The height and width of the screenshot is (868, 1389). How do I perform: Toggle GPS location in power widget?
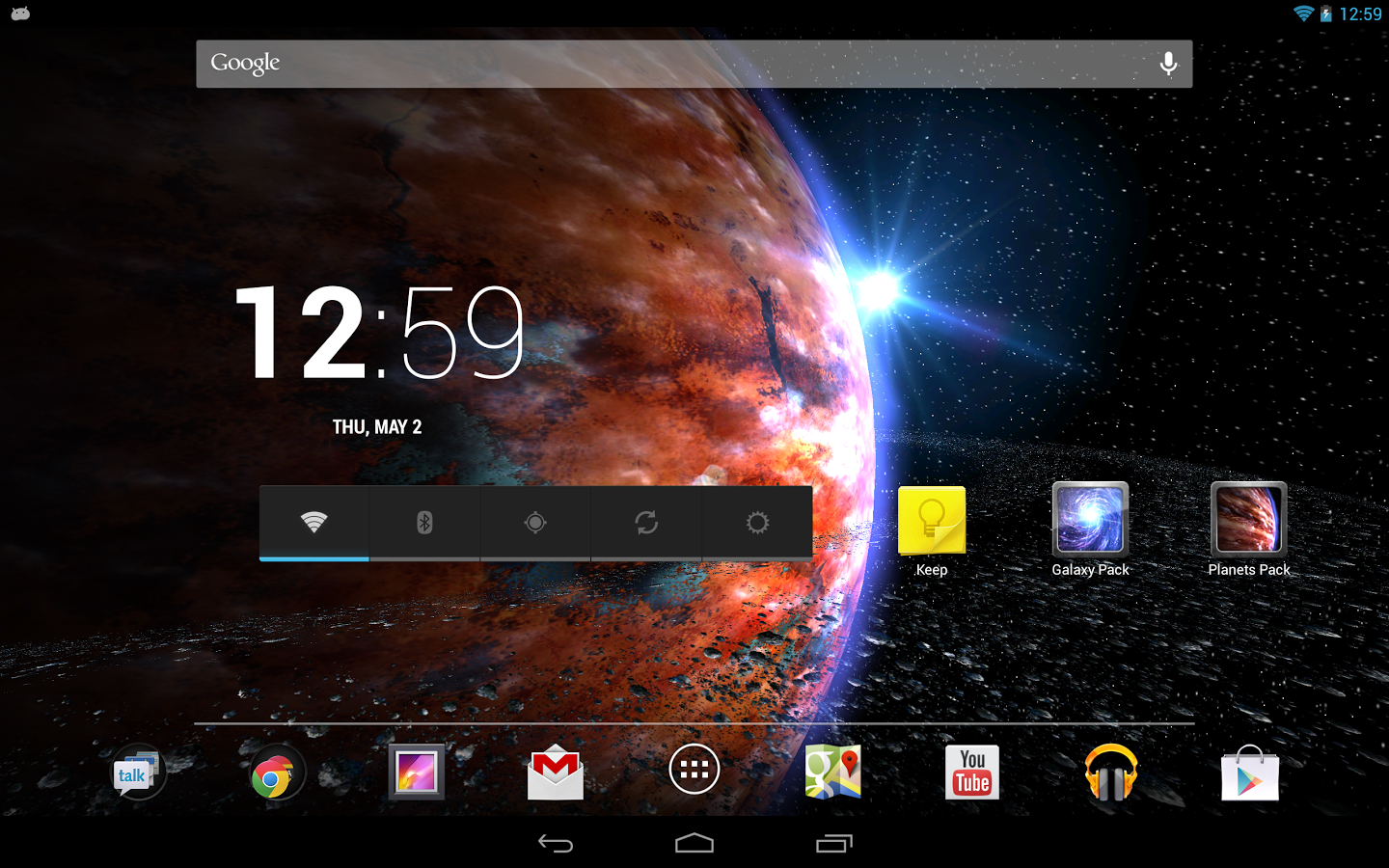535,523
